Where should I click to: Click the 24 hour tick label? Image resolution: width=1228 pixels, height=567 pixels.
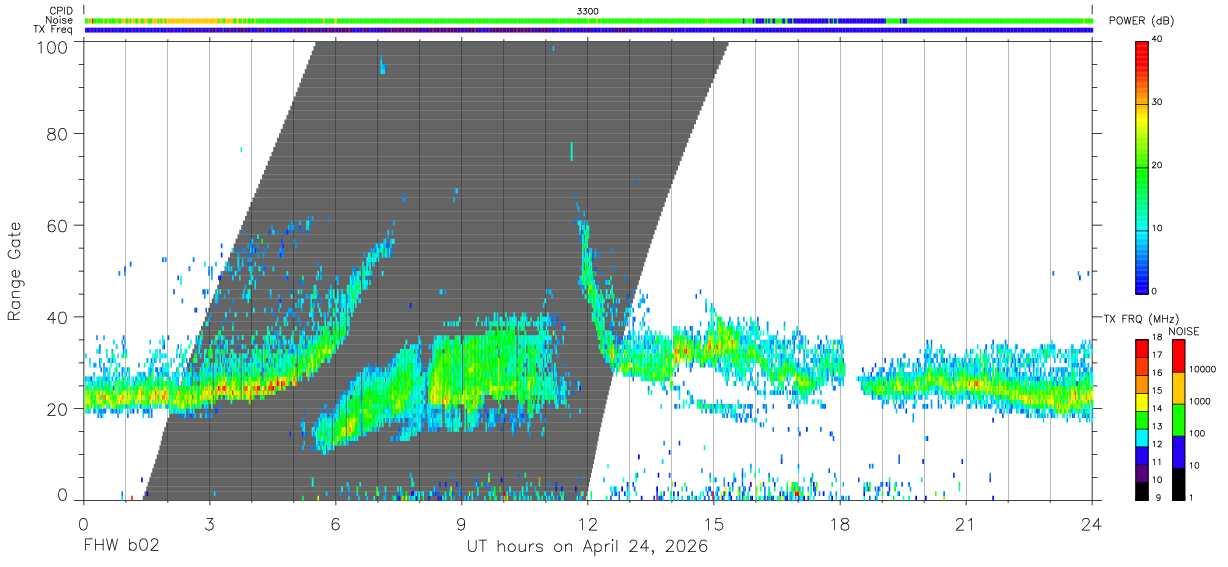click(x=1091, y=523)
